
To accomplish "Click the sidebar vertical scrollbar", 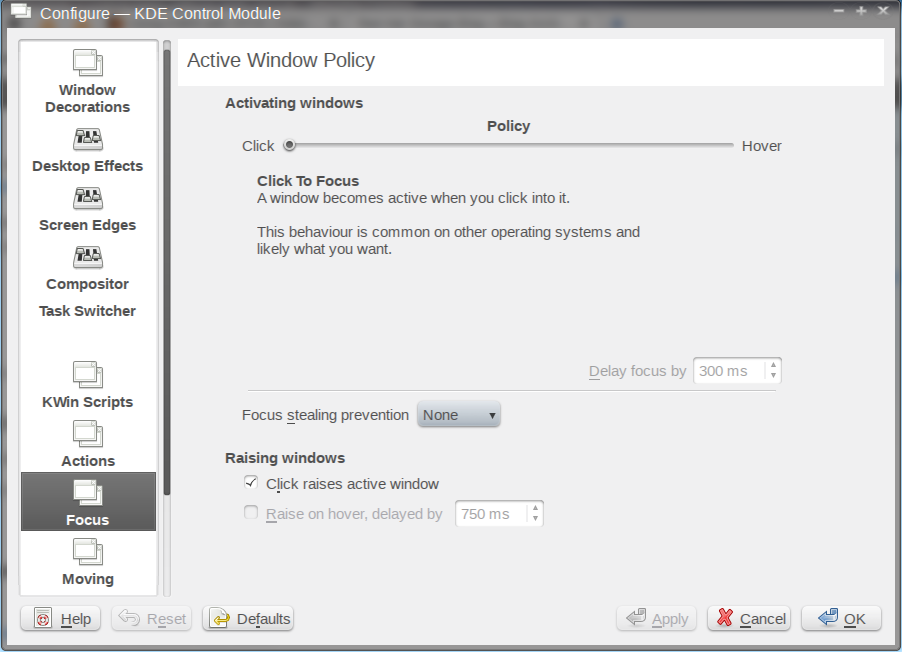I will (x=167, y=270).
